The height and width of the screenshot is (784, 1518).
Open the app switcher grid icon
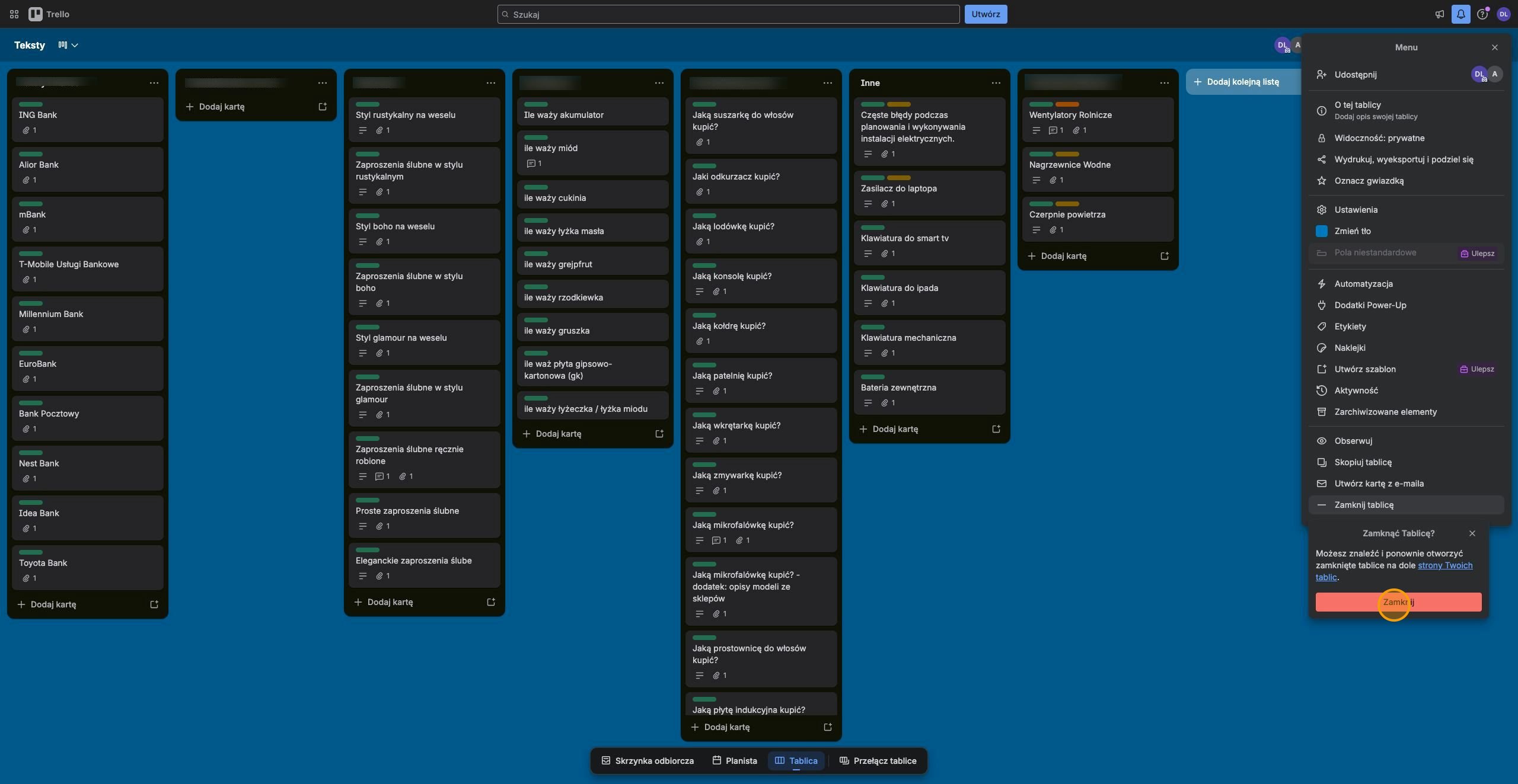click(x=14, y=14)
